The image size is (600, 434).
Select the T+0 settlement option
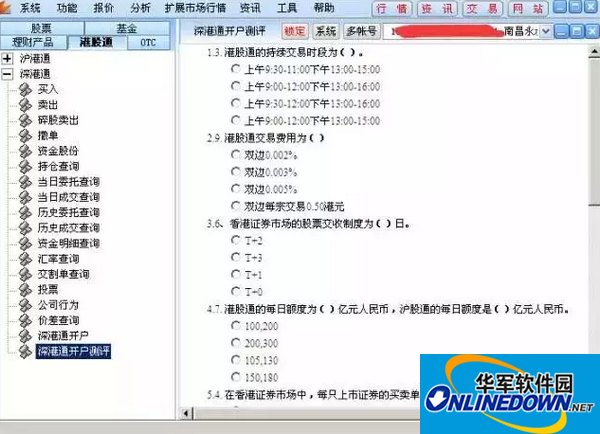tap(236, 291)
